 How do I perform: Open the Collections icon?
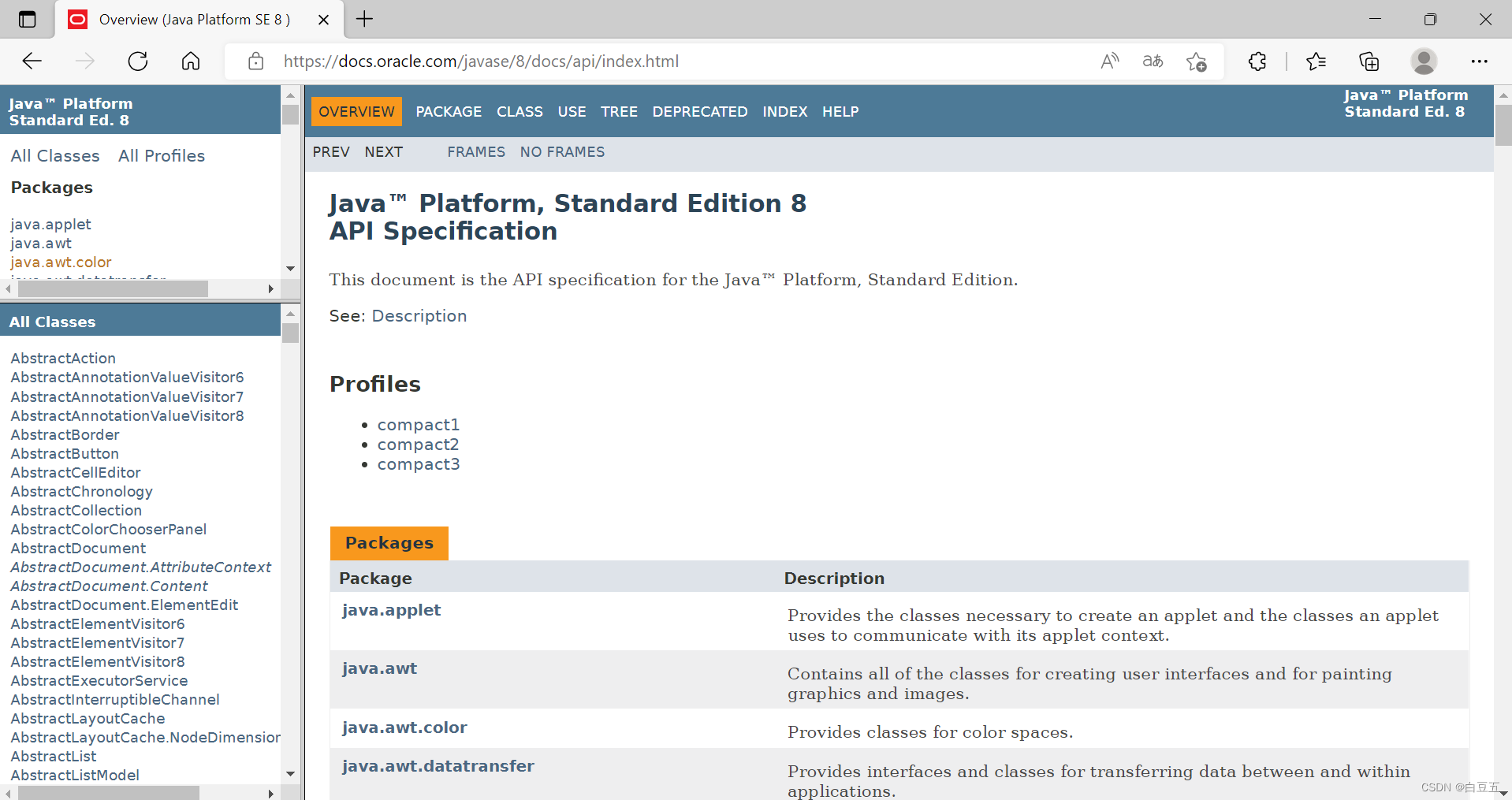point(1369,61)
